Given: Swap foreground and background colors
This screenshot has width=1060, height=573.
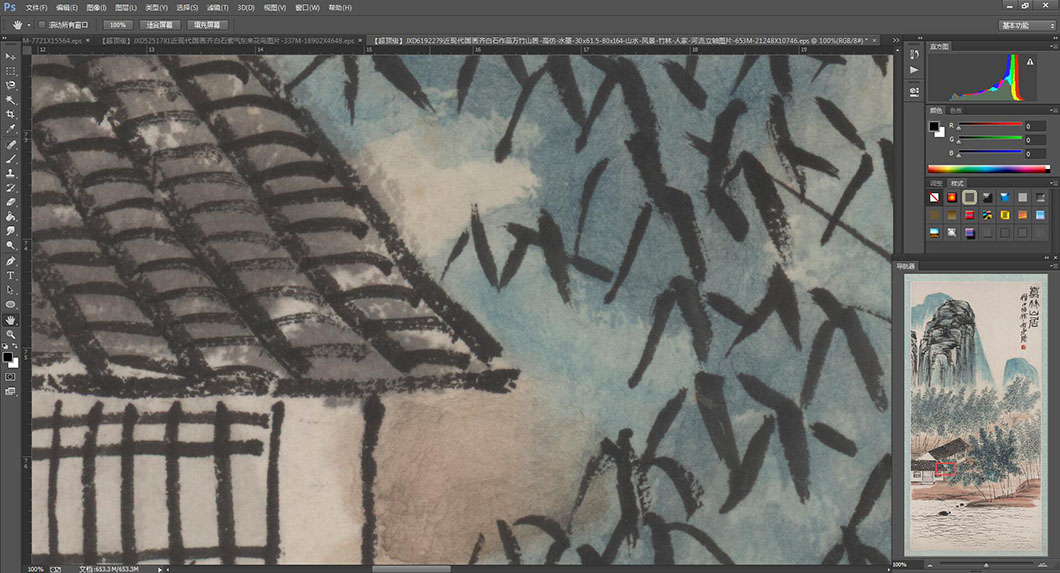Looking at the screenshot, I should (x=15, y=347).
